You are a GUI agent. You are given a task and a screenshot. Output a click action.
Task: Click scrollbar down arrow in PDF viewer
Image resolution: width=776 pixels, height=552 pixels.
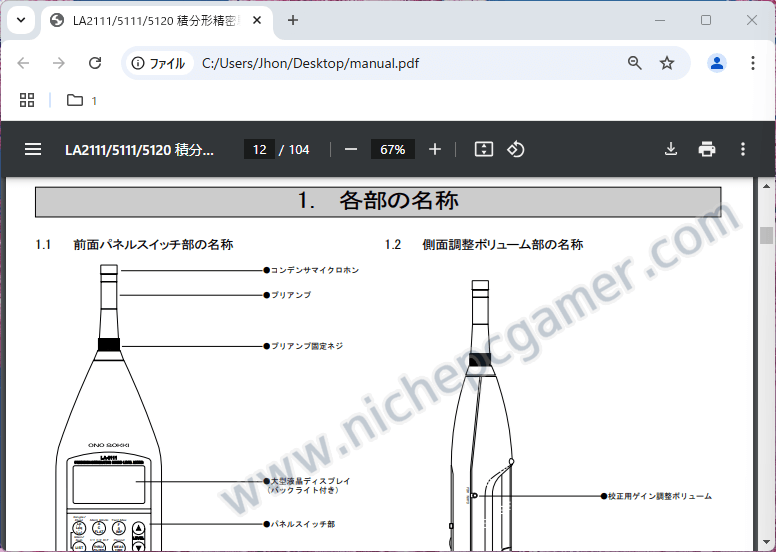click(766, 542)
